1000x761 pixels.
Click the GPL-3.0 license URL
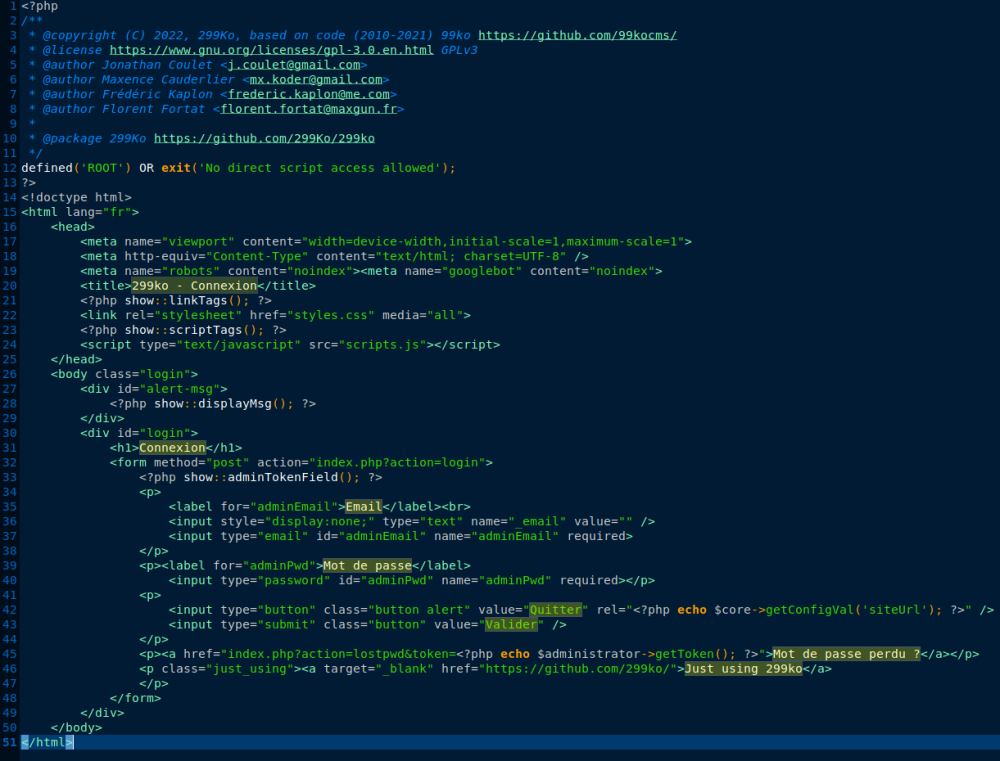coord(271,50)
